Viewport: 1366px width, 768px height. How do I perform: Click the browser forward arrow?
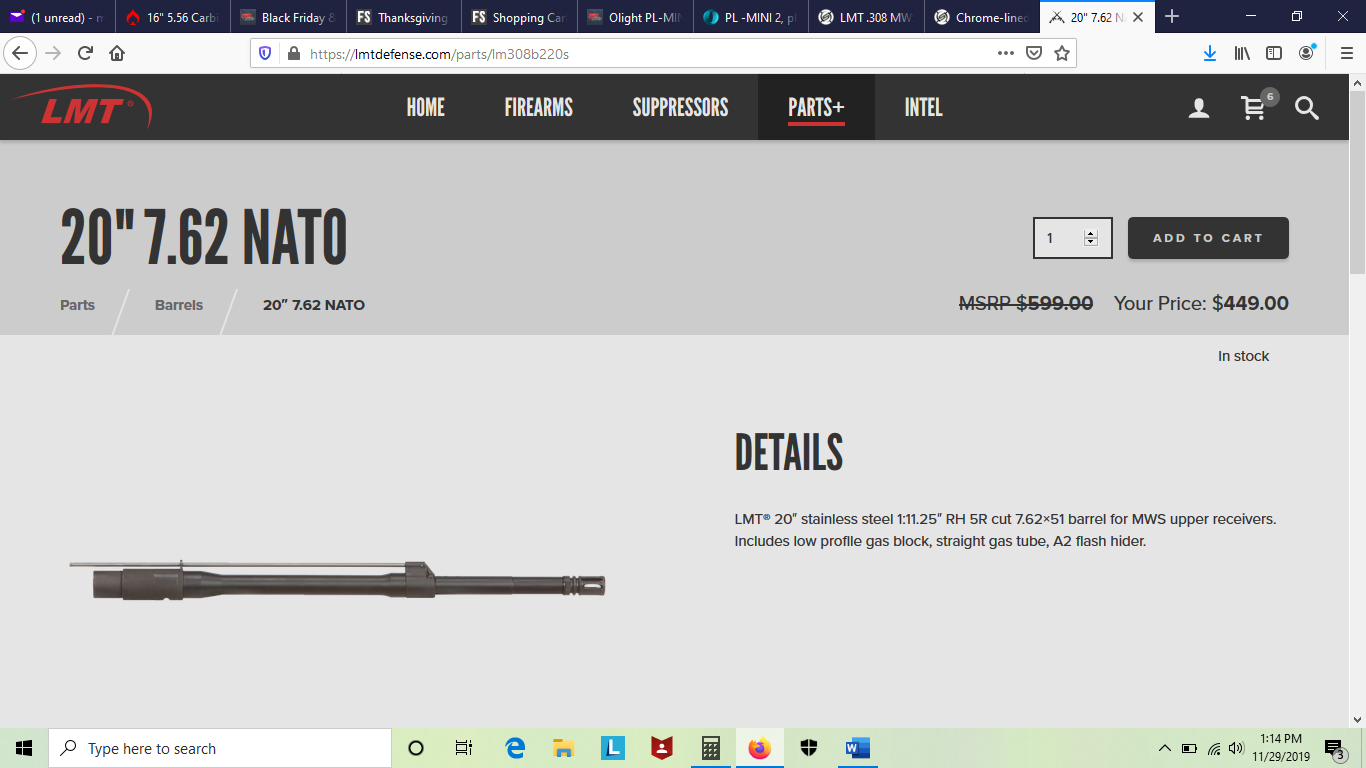click(54, 53)
